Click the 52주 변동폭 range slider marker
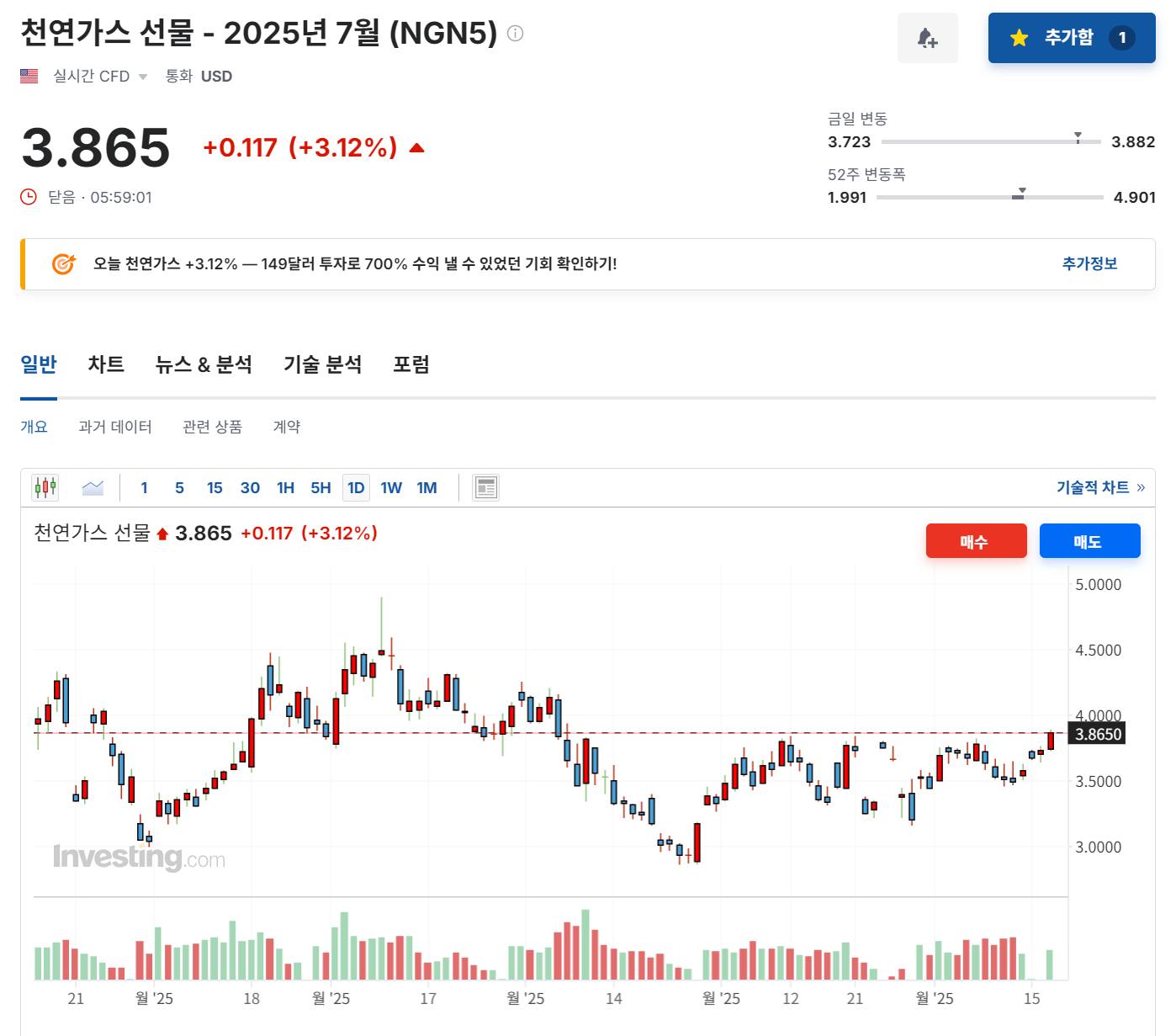 (1021, 193)
